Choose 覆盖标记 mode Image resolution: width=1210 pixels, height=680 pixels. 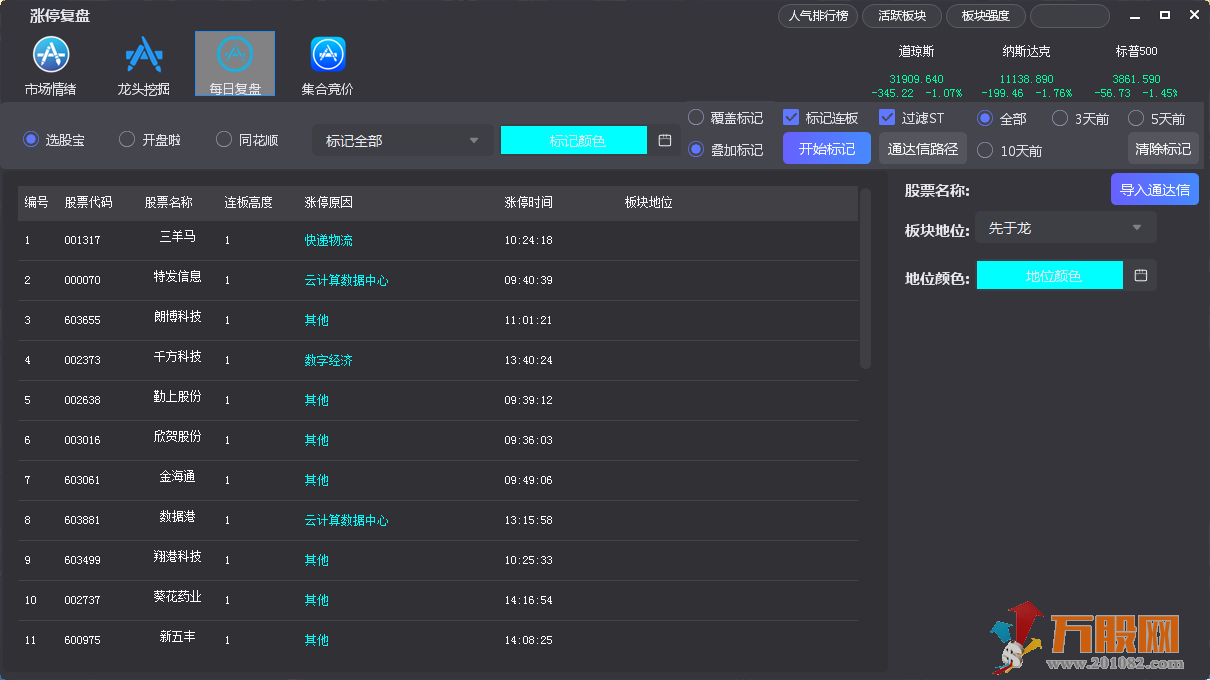[726, 118]
